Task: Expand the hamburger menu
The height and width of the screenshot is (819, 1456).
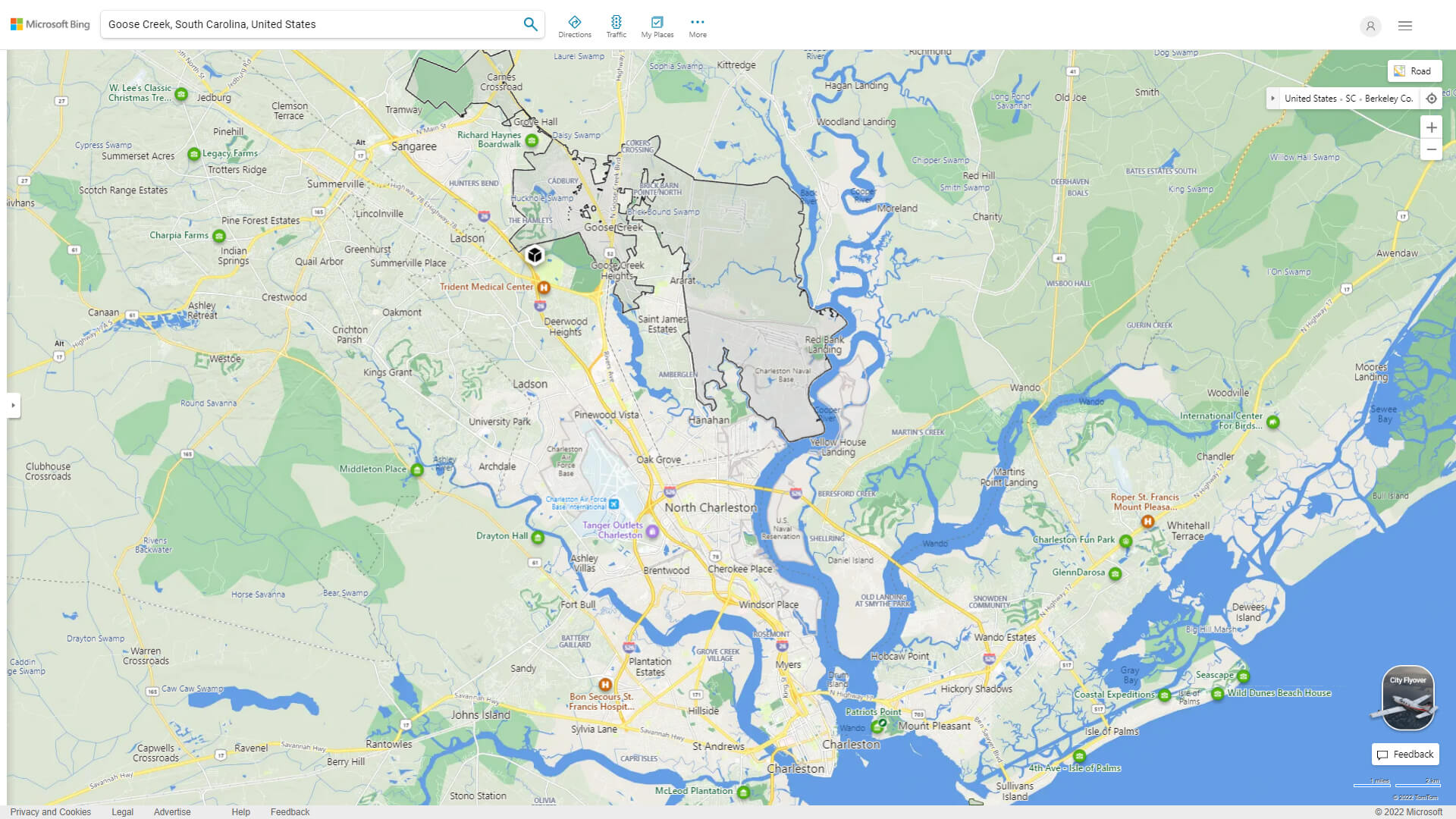Action: [1405, 25]
